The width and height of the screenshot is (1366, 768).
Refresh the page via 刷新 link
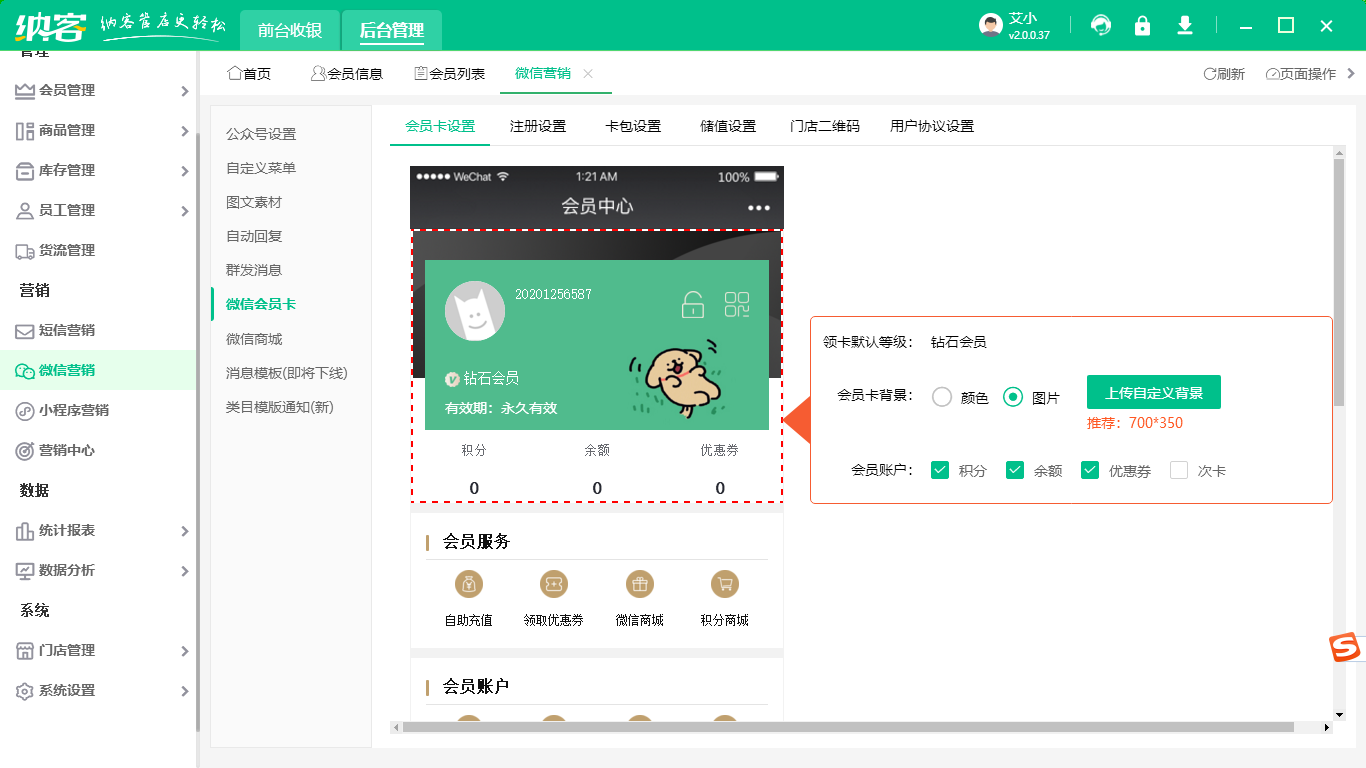point(1224,73)
